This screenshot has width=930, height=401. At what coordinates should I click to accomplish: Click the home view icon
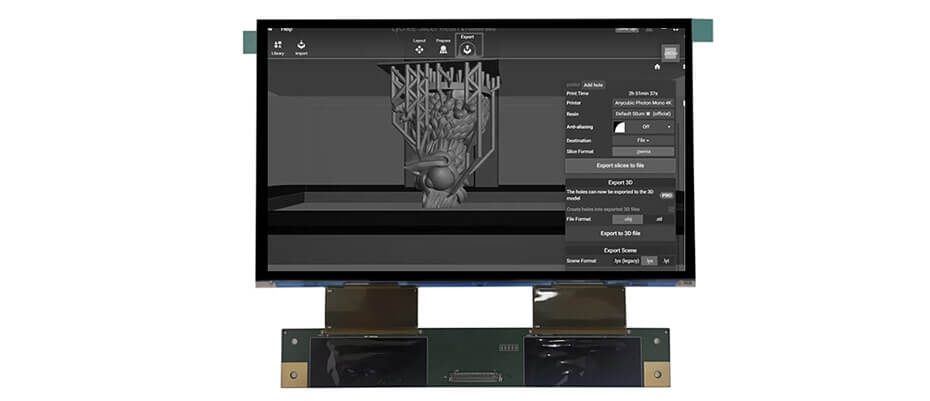[x=657, y=67]
